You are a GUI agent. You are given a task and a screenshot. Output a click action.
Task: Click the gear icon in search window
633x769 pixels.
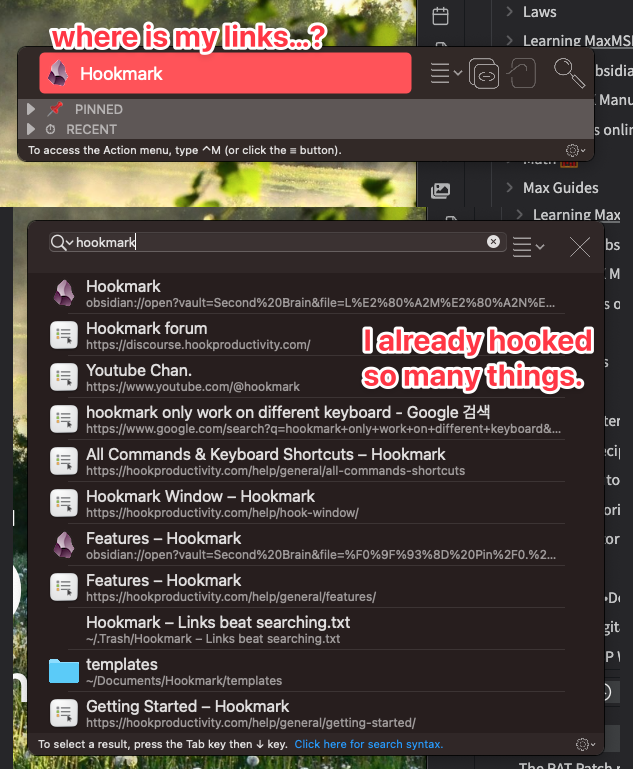tap(585, 744)
